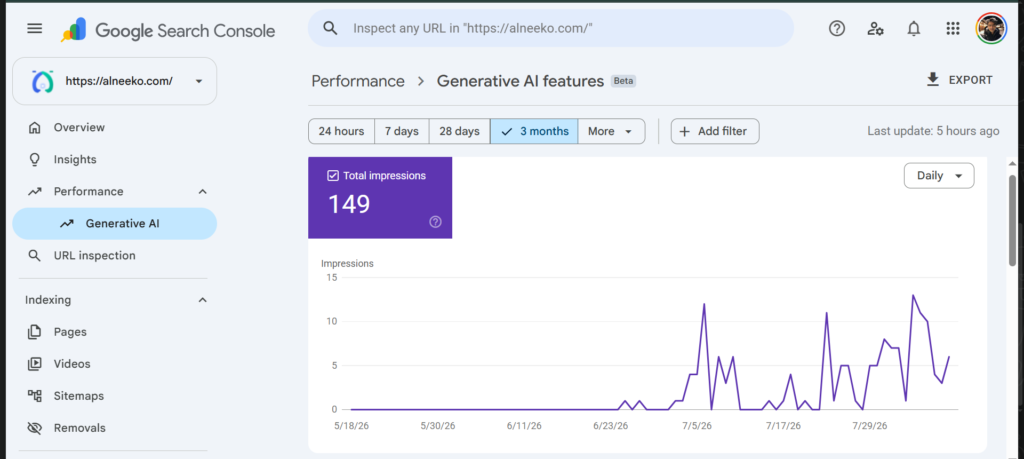Open the property selector dropdown
The image size is (1024, 459).
tap(115, 81)
